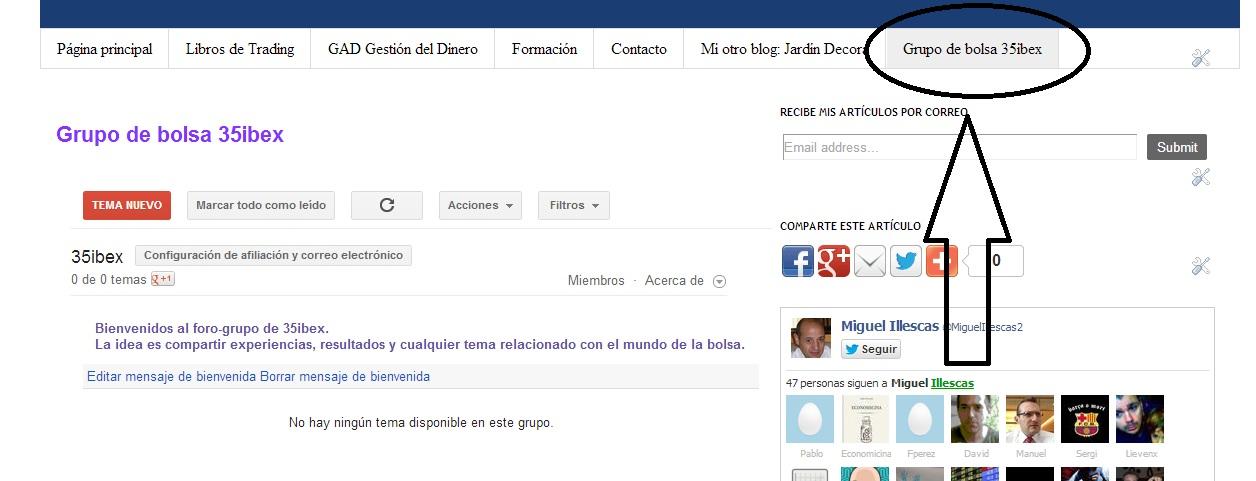The image size is (1256, 481).
Task: Click the Google +1 badge under 35ibex
Action: (163, 279)
